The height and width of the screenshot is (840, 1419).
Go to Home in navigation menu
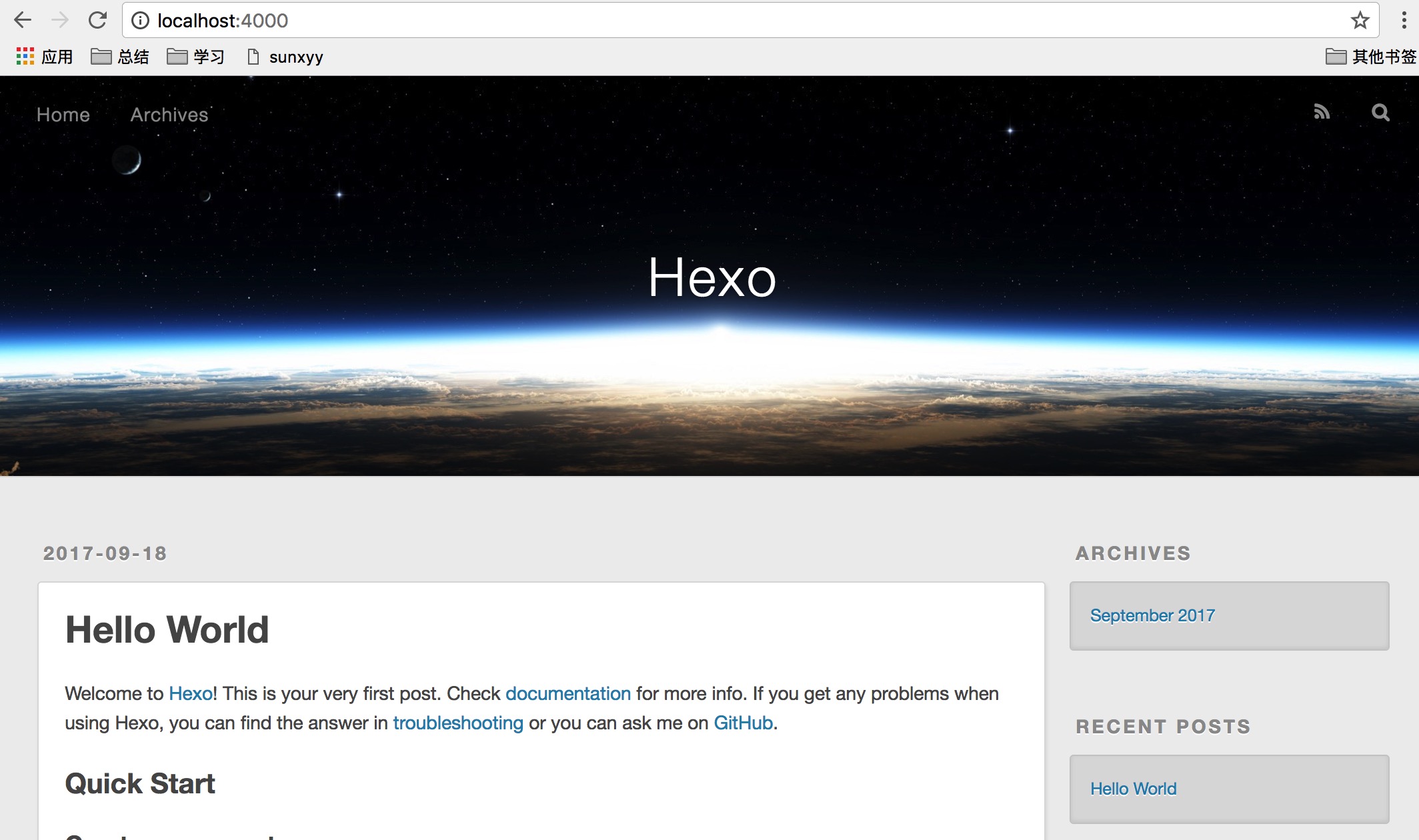63,115
